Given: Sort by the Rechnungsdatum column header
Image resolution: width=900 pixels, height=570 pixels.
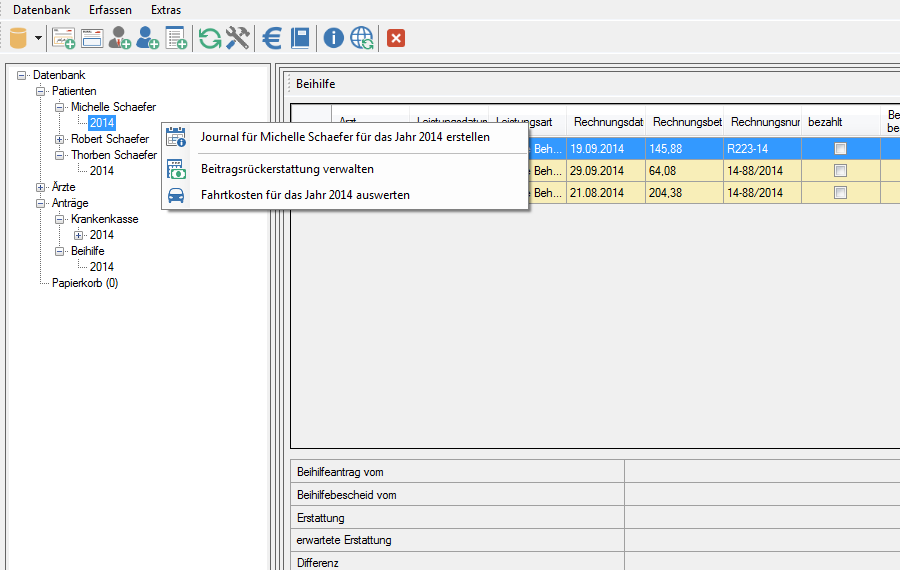Looking at the screenshot, I should (x=607, y=122).
